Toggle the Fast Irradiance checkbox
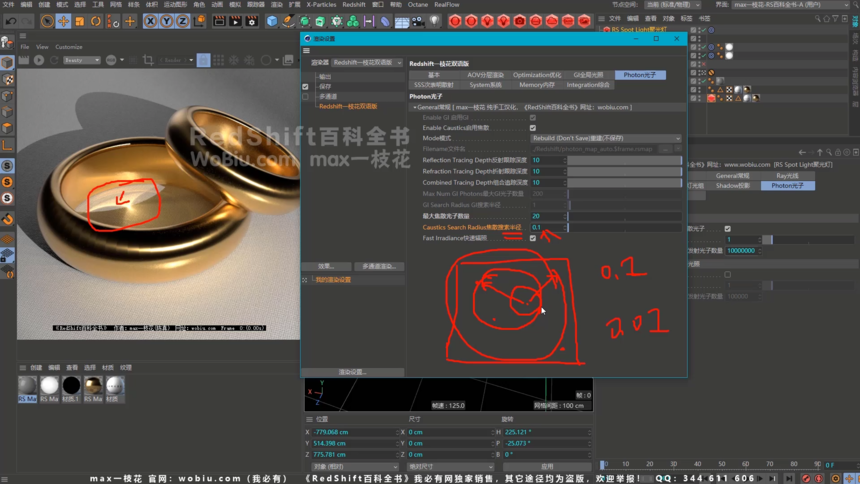Image resolution: width=860 pixels, height=484 pixels. (x=533, y=238)
